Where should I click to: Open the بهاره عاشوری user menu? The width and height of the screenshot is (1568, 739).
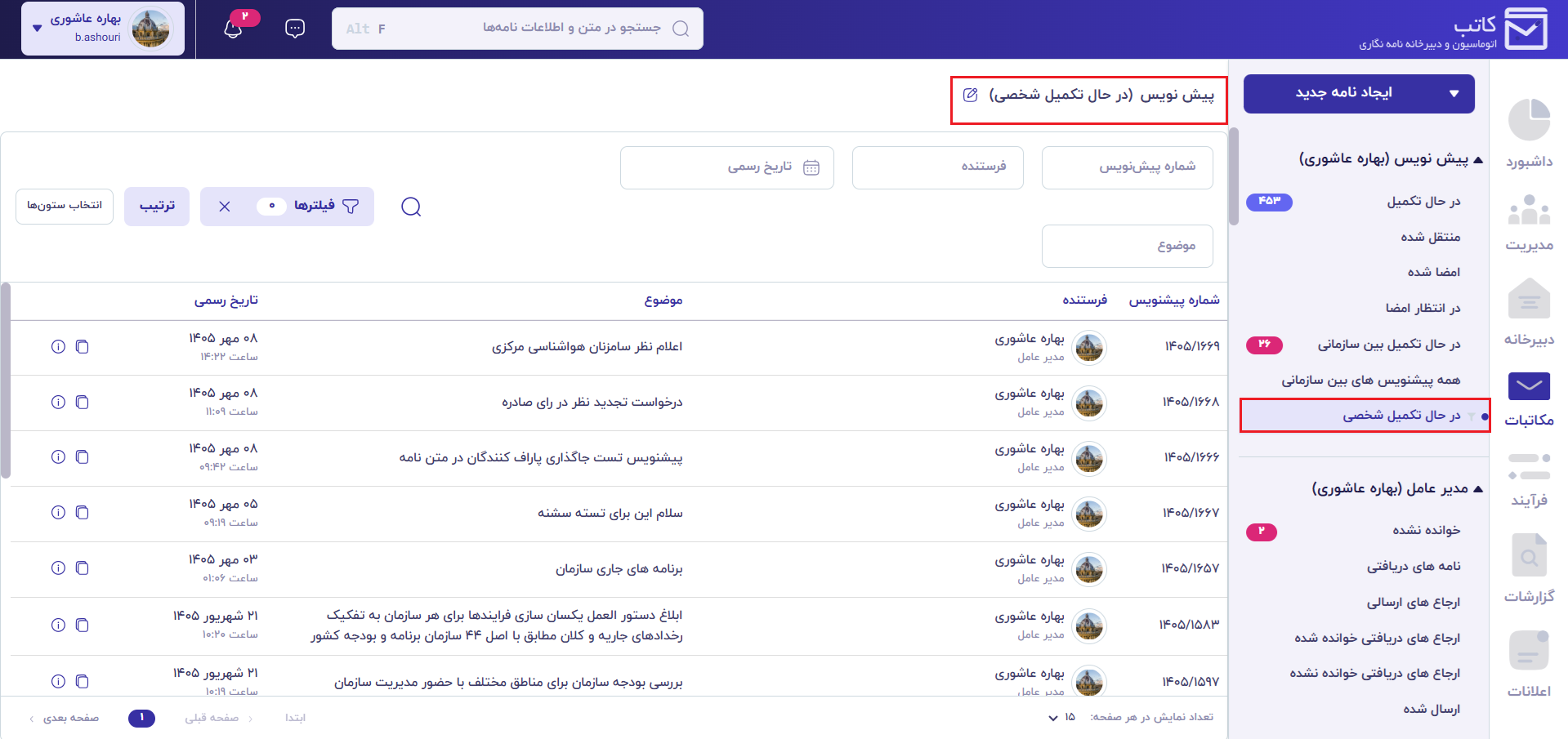point(103,29)
